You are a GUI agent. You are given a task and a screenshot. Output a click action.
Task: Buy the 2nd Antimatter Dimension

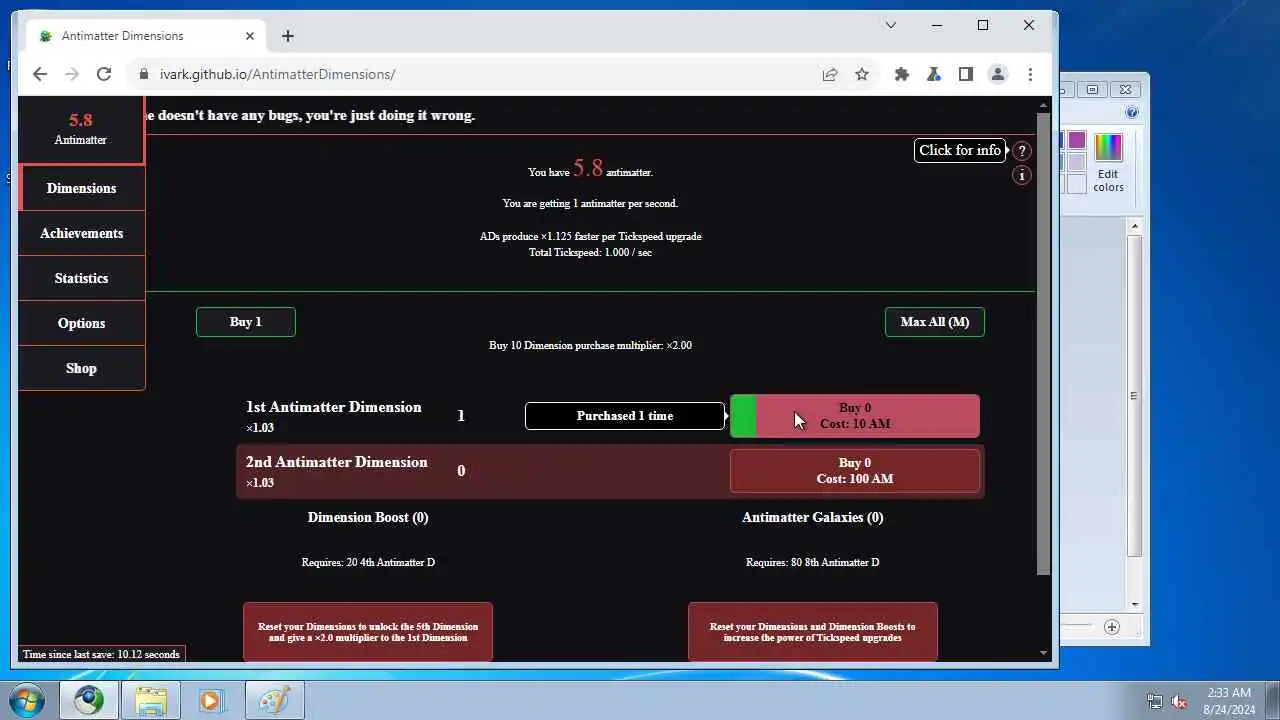[855, 471]
